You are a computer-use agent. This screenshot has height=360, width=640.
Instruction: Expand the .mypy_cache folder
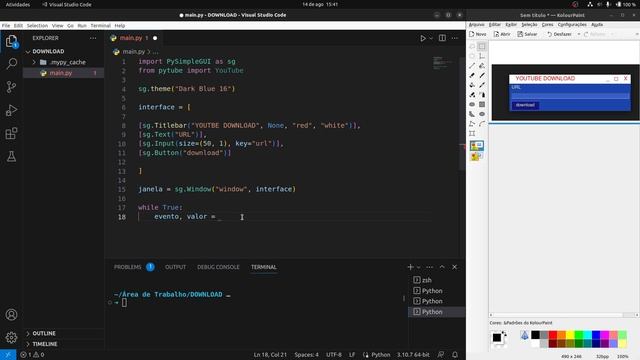[63, 62]
